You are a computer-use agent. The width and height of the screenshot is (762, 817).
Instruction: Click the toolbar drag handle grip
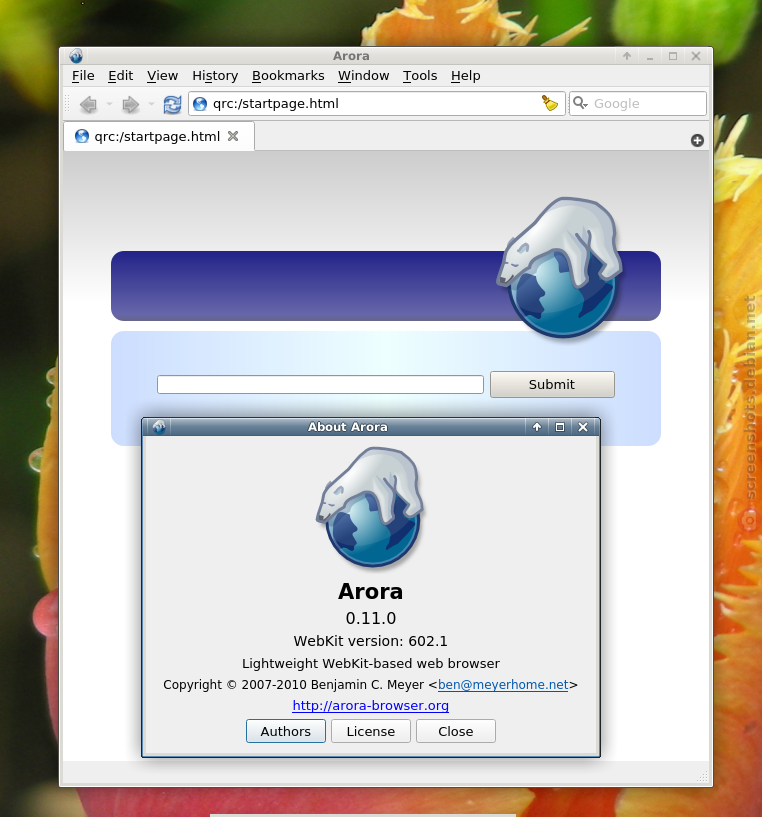tap(67, 104)
